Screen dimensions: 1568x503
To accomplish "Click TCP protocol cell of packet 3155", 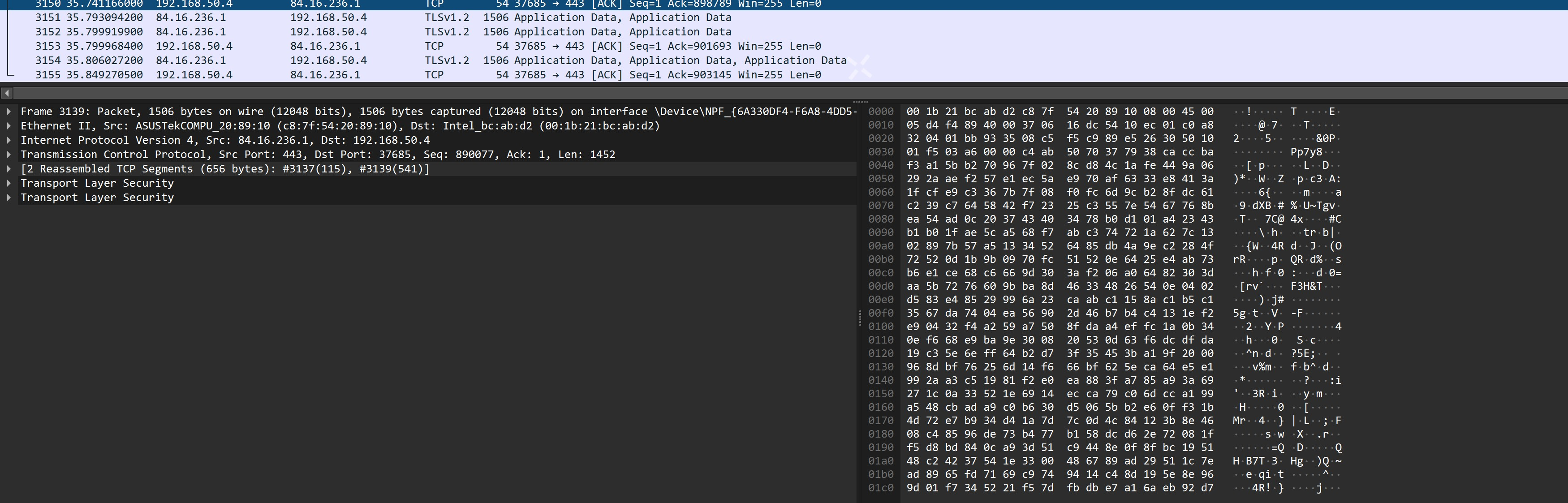I will (x=434, y=75).
